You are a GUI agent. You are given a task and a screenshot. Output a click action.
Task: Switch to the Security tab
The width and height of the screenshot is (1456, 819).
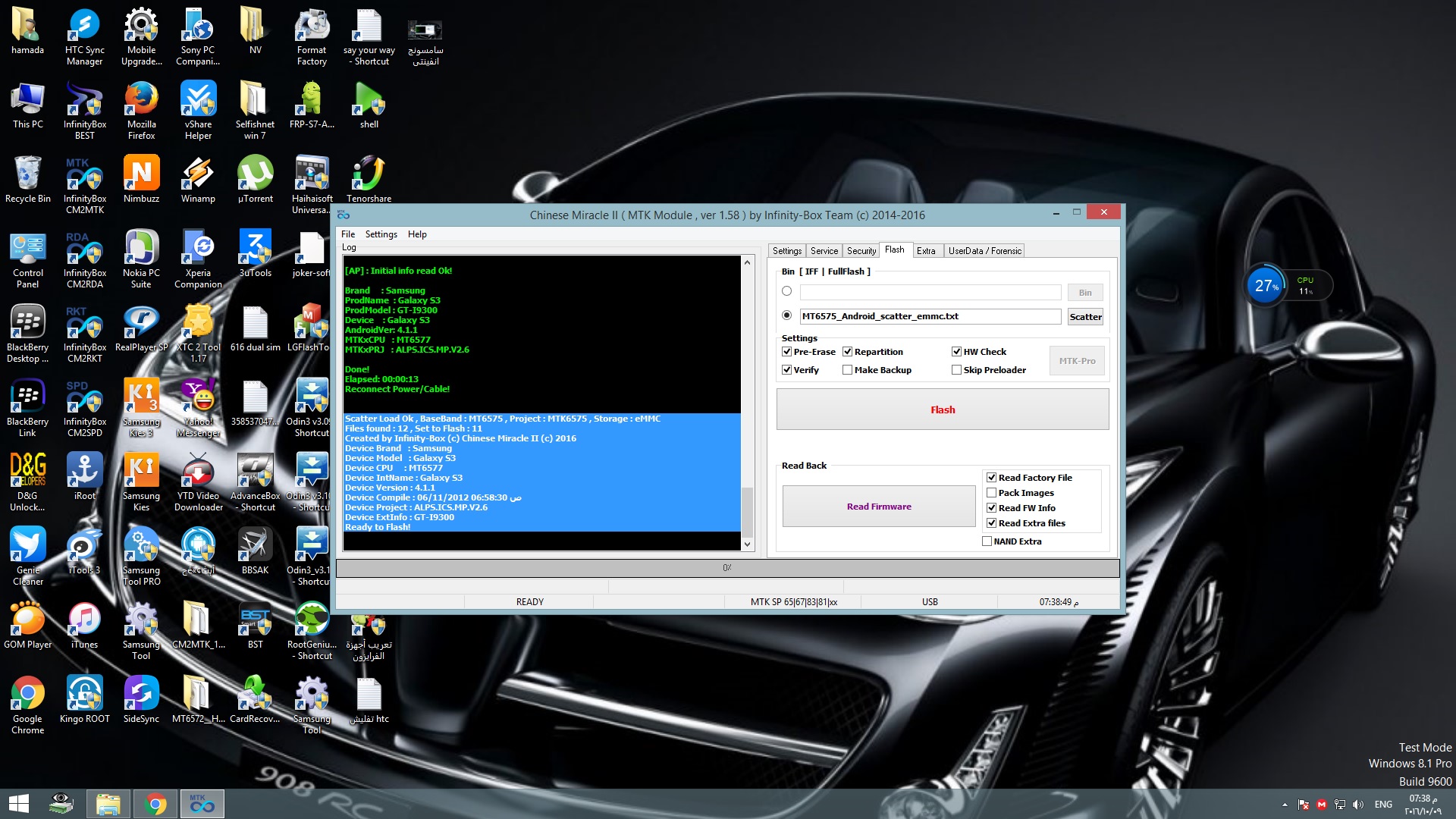pos(861,251)
